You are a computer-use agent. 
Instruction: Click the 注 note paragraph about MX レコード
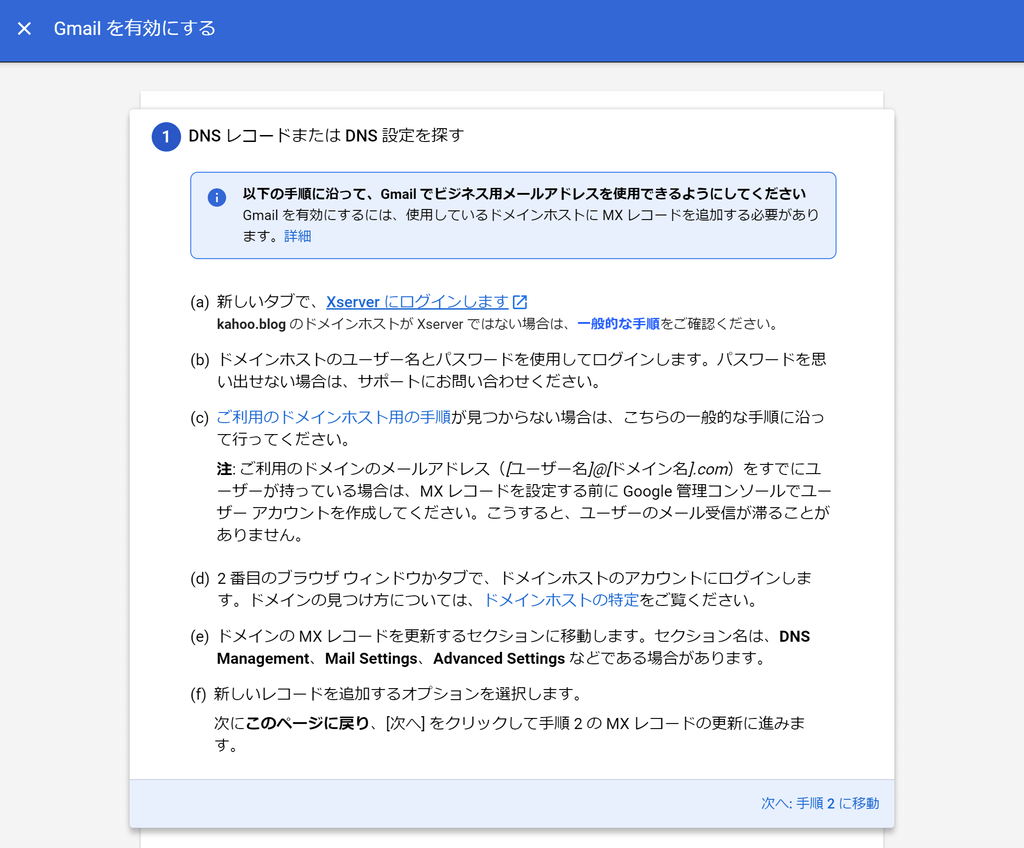point(524,502)
